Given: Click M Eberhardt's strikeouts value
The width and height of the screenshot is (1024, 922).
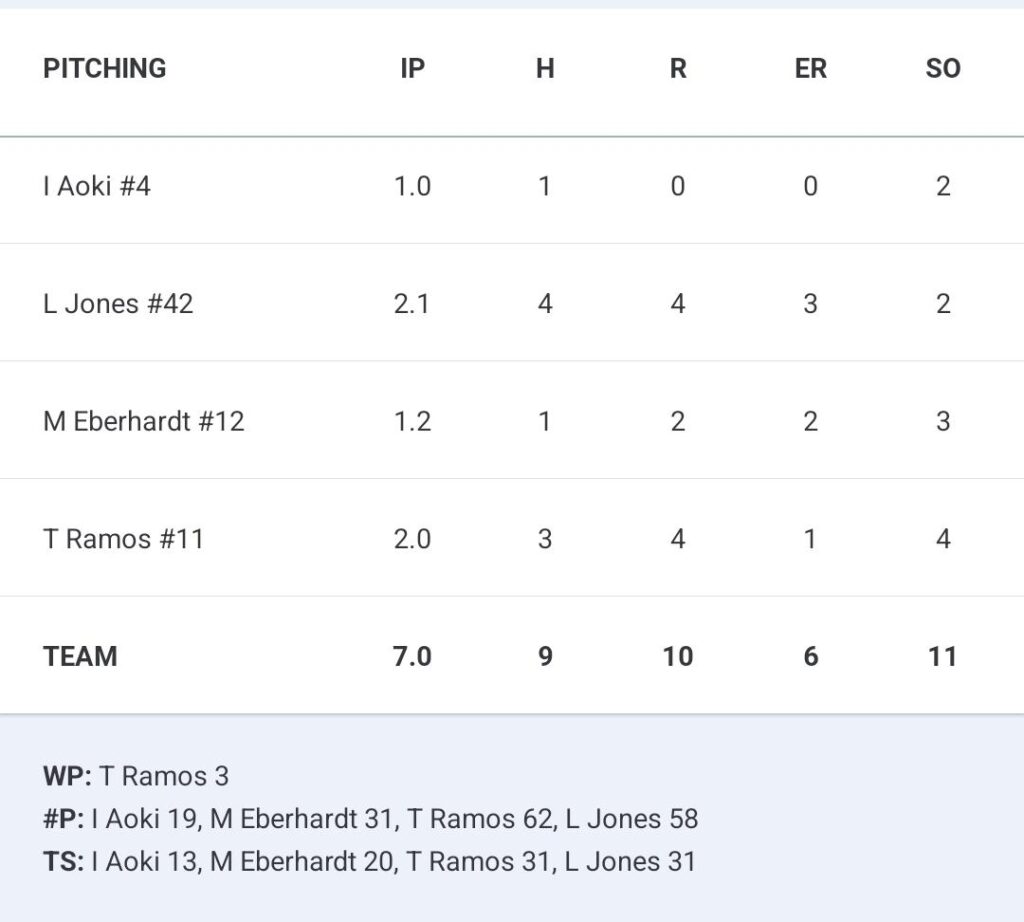Looking at the screenshot, I should click(x=942, y=421).
